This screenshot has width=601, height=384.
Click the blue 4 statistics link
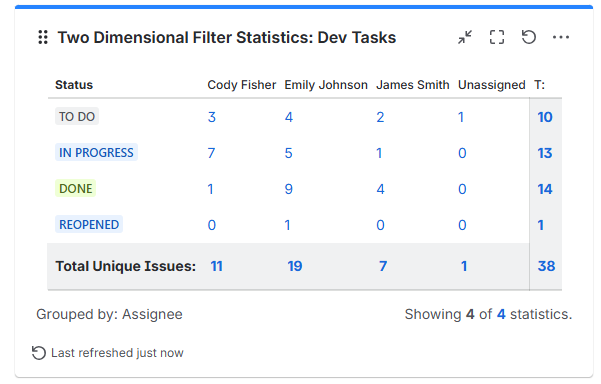(501, 314)
